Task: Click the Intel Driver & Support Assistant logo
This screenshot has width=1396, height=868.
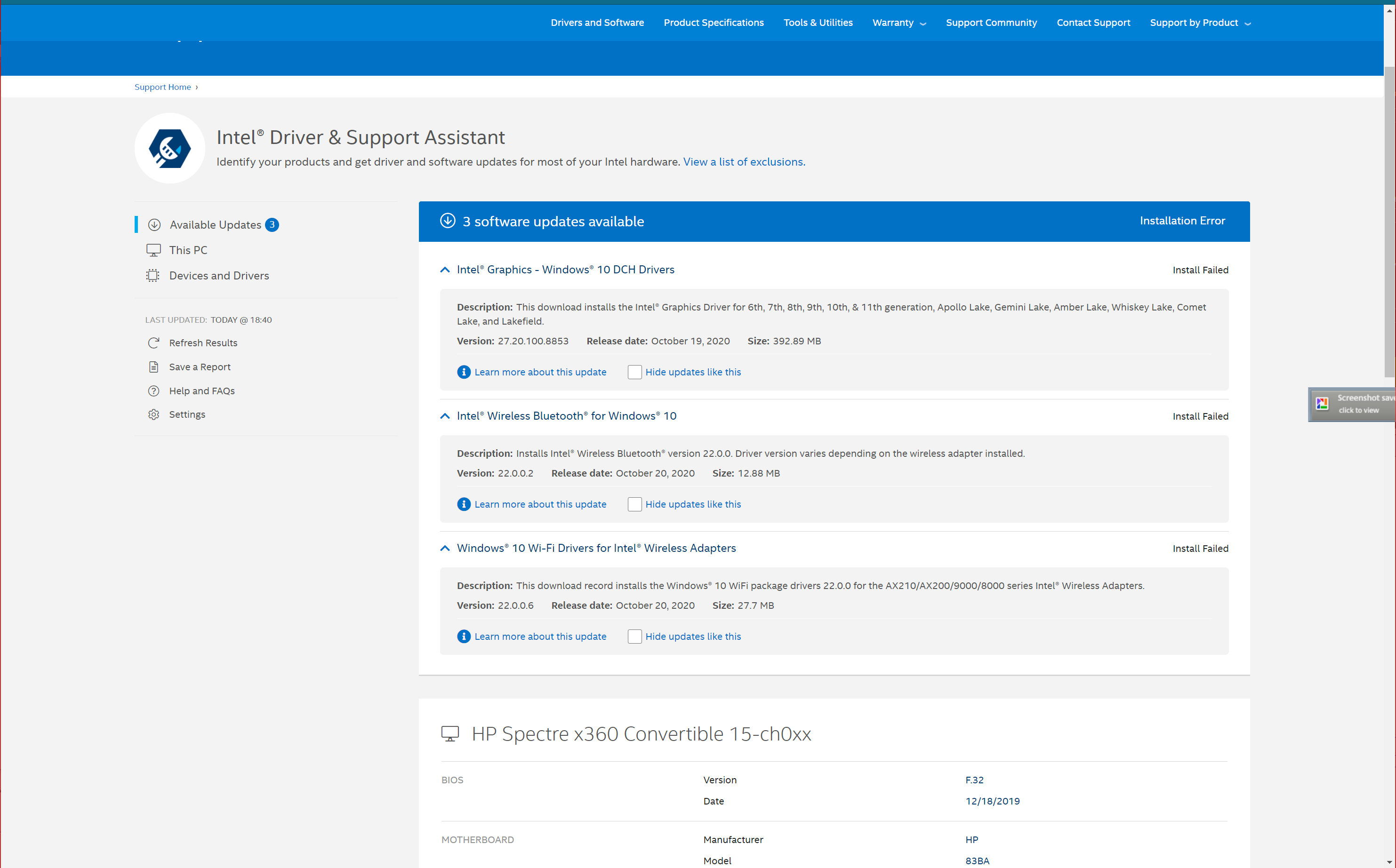Action: pyautogui.click(x=169, y=148)
